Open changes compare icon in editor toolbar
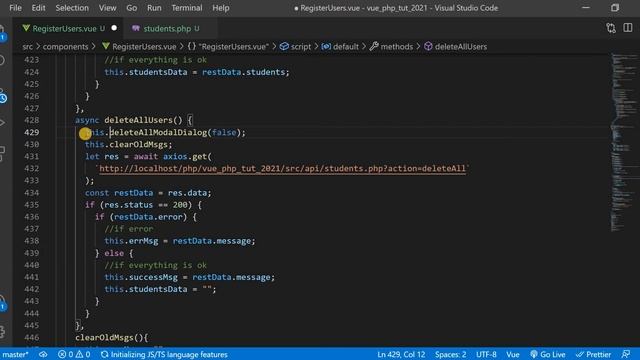 point(611,28)
